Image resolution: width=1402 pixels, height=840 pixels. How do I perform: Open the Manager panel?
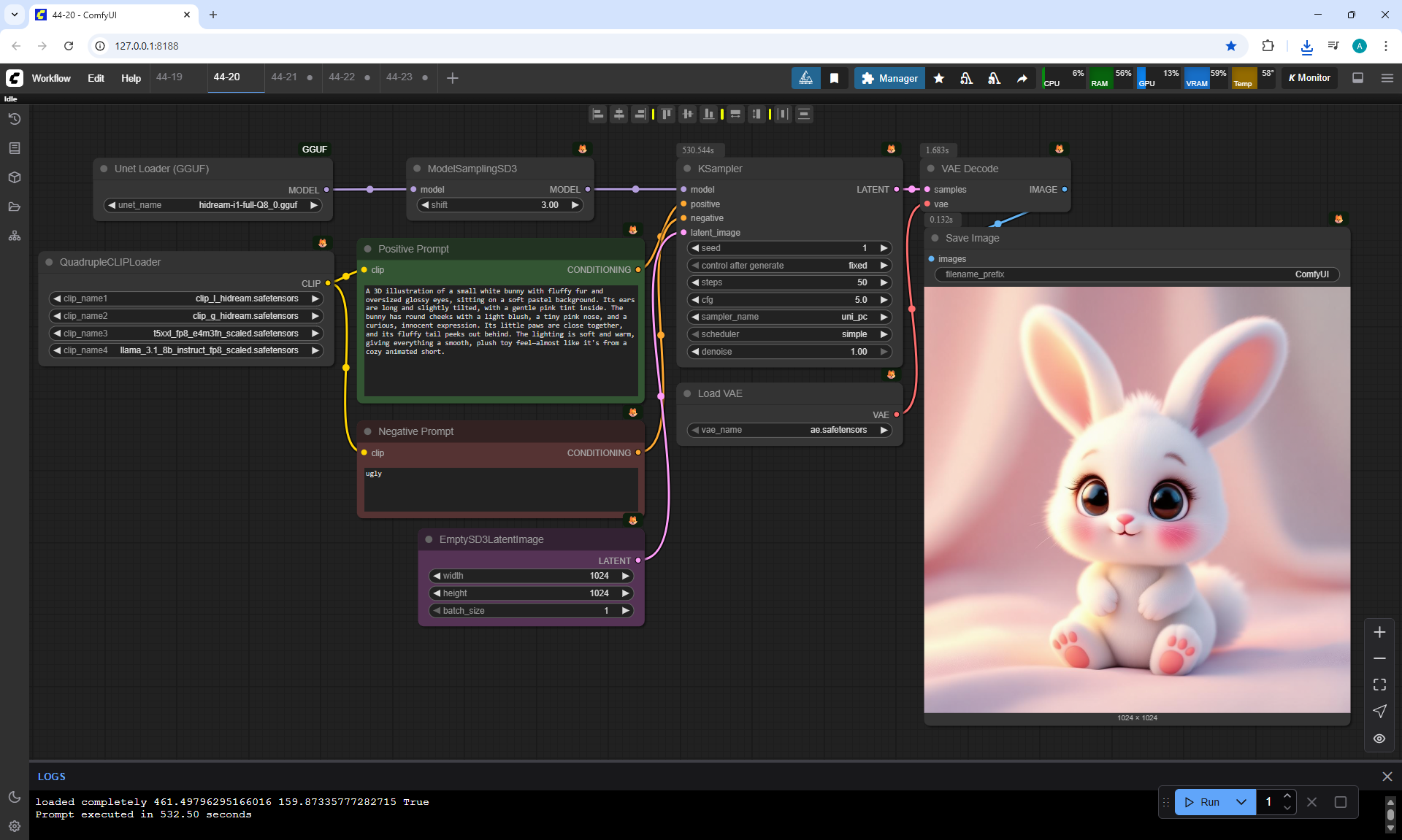tap(889, 78)
